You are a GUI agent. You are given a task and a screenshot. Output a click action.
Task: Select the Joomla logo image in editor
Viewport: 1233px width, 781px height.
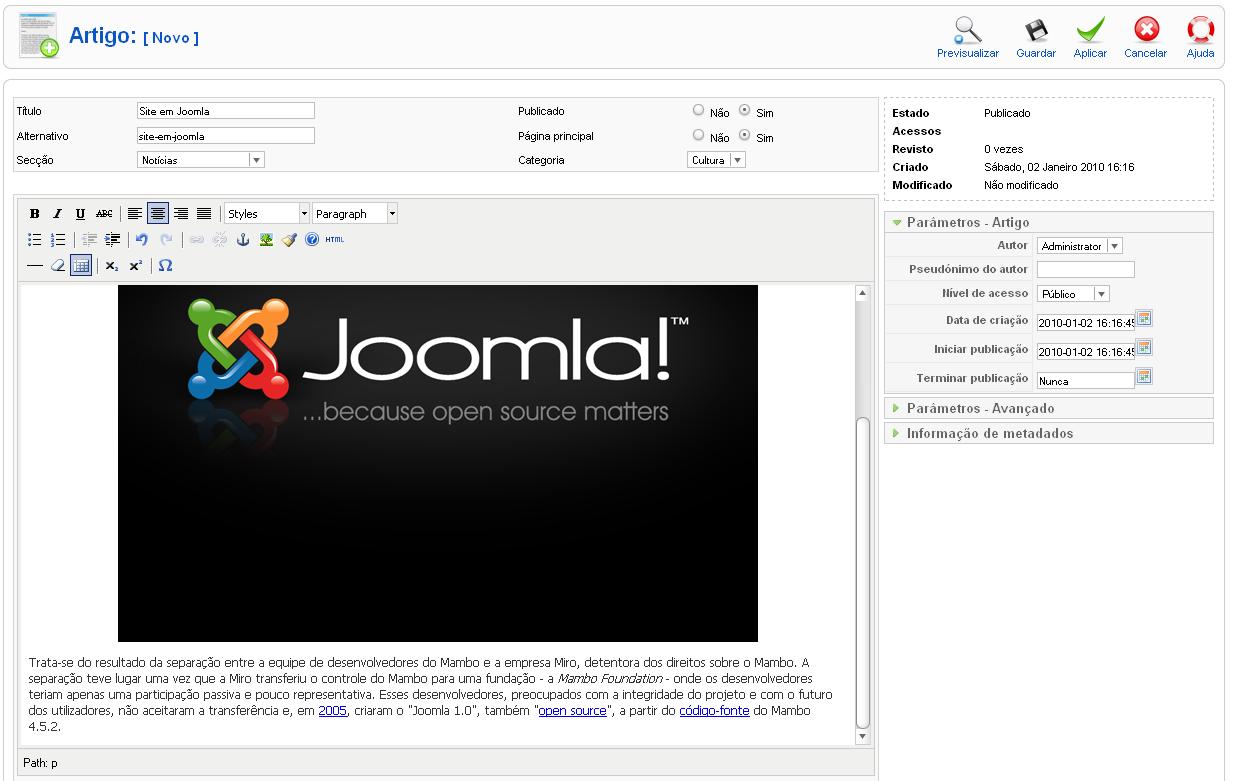point(438,463)
